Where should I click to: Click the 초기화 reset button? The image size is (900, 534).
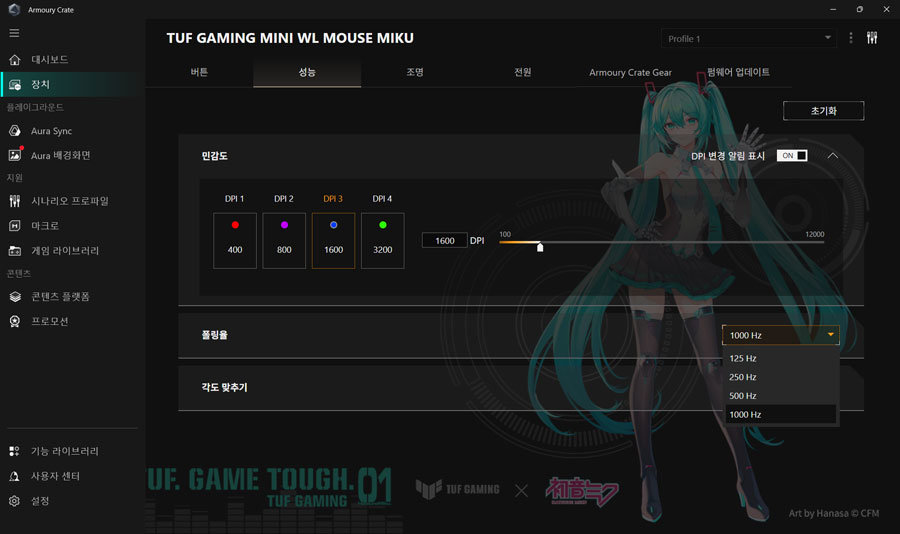[823, 111]
